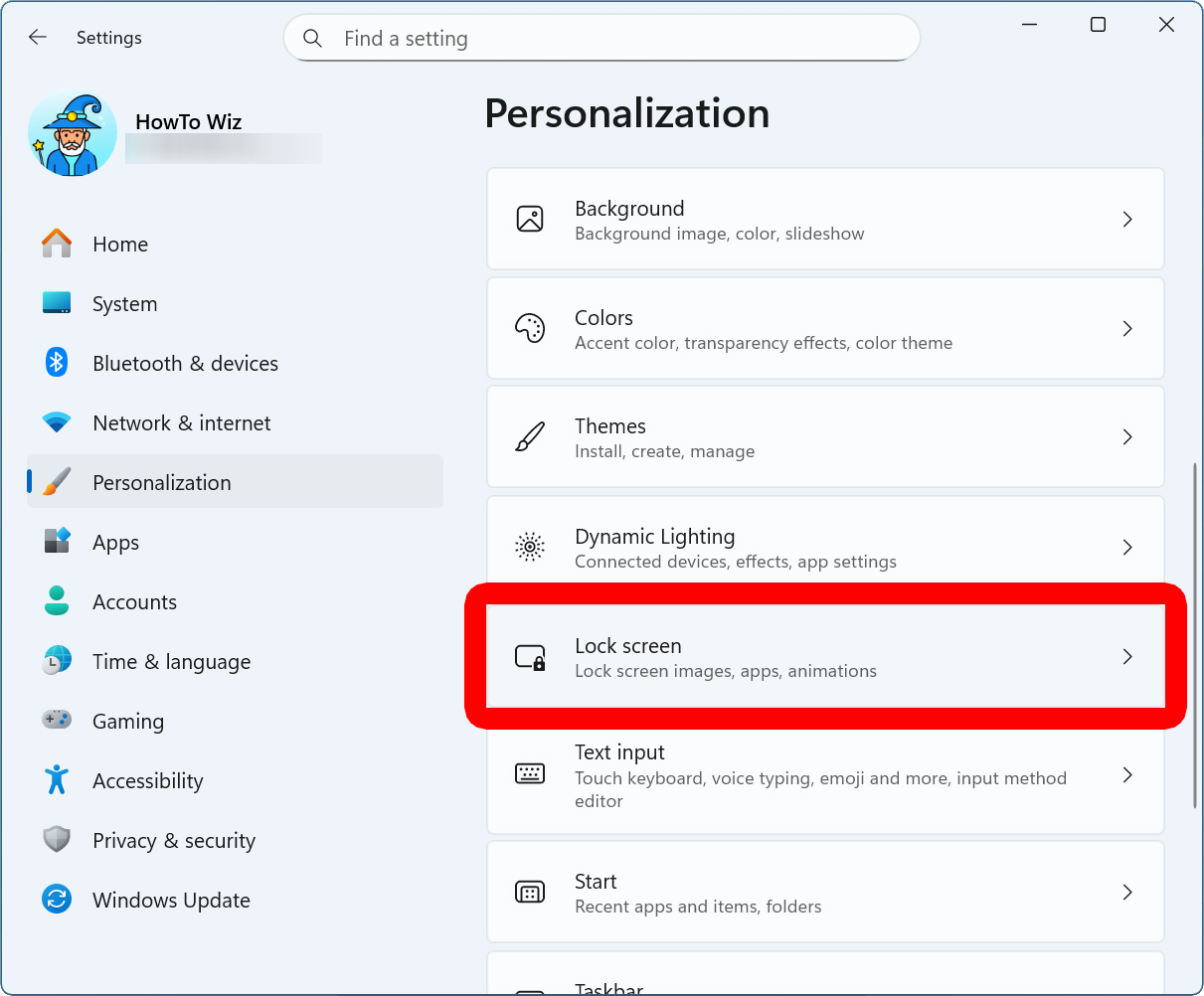The width and height of the screenshot is (1204, 996).
Task: Go back using the arrow button
Action: tap(37, 37)
